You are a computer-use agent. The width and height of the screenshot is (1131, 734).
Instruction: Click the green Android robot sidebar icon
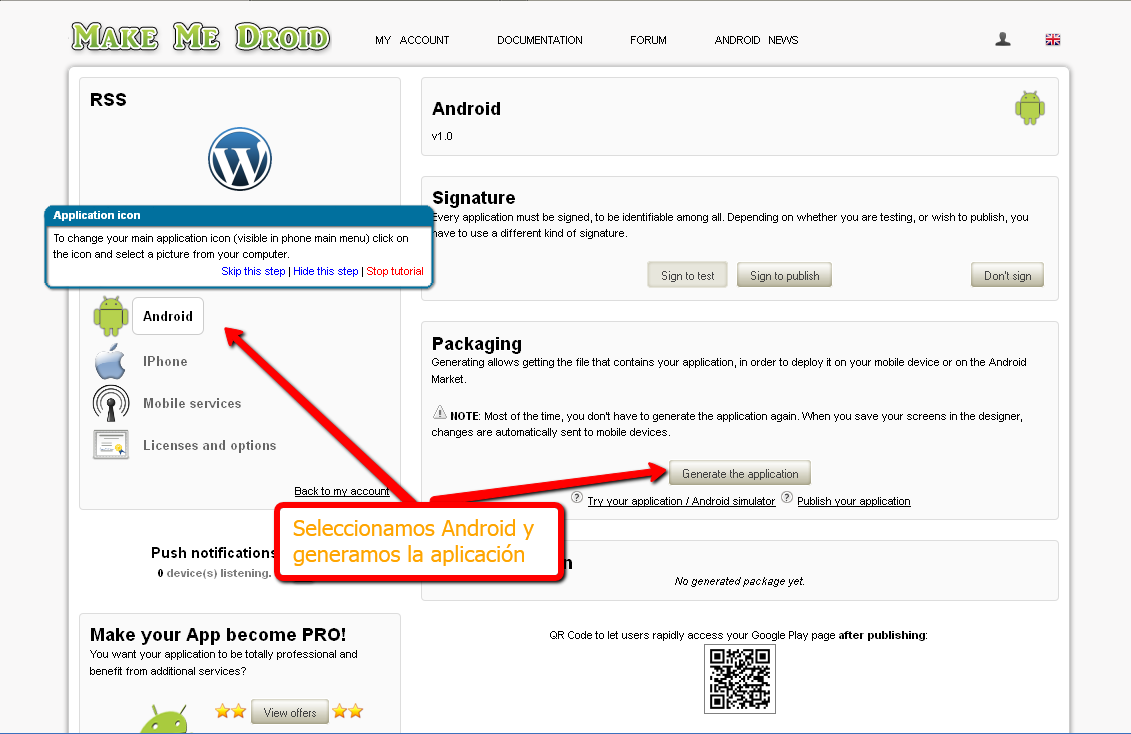pos(111,316)
